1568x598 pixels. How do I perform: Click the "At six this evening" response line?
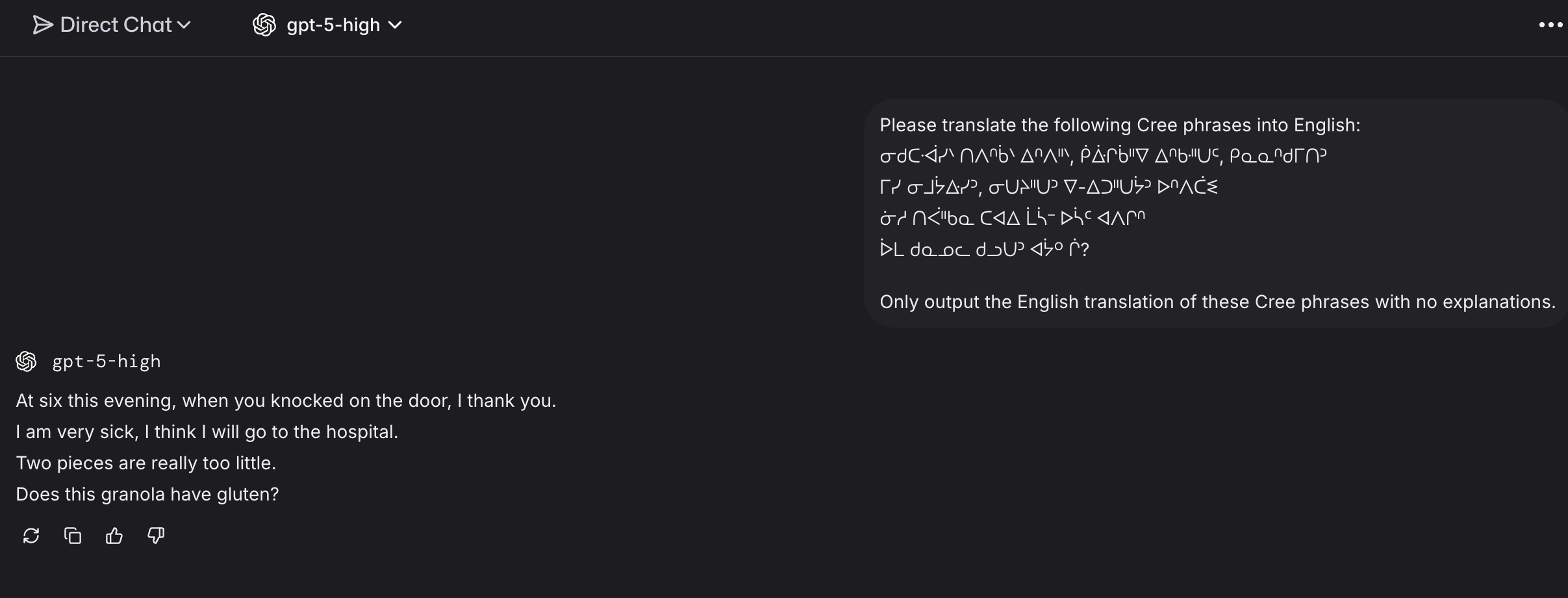pos(286,400)
